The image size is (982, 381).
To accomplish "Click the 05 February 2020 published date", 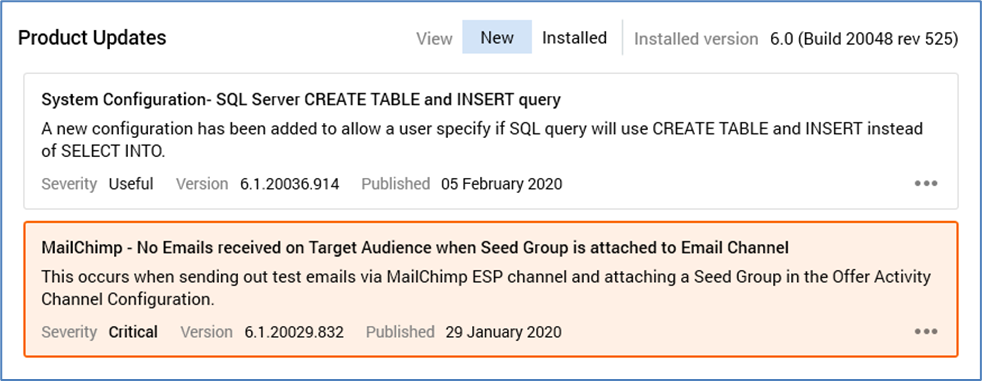I will [x=502, y=184].
